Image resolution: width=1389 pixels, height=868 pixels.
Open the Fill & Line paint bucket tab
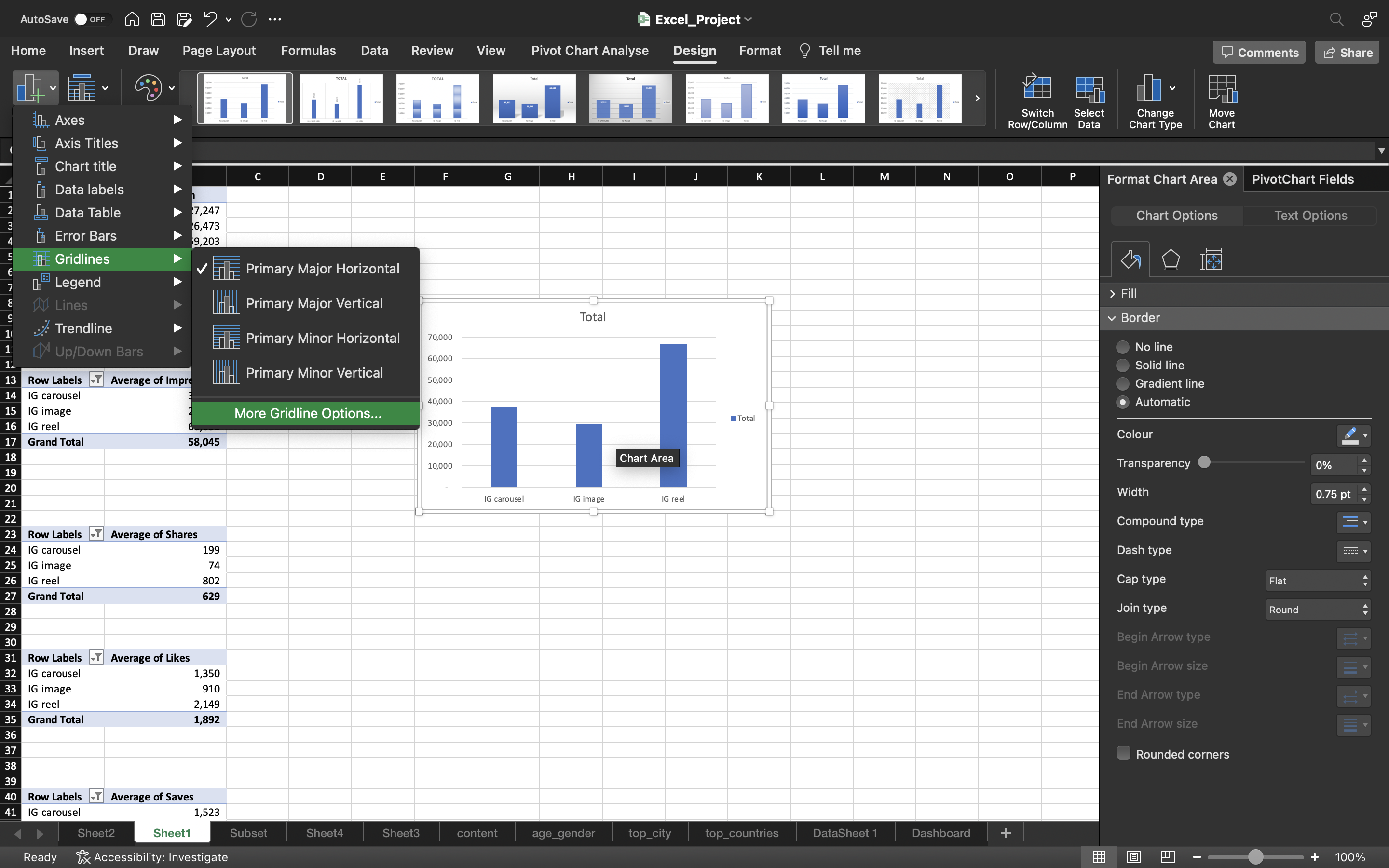(x=1130, y=259)
